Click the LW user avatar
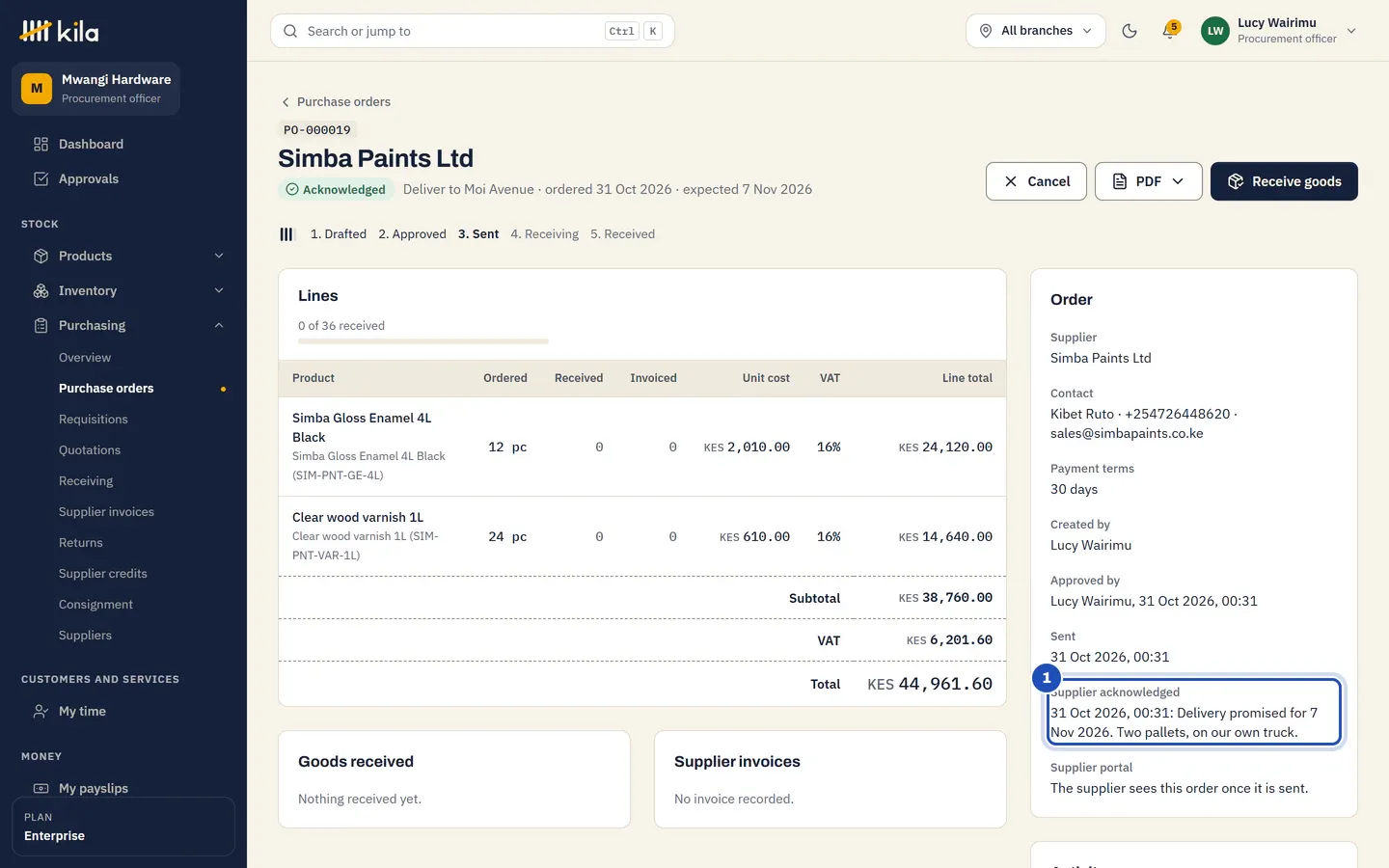1389x868 pixels. 1215,31
